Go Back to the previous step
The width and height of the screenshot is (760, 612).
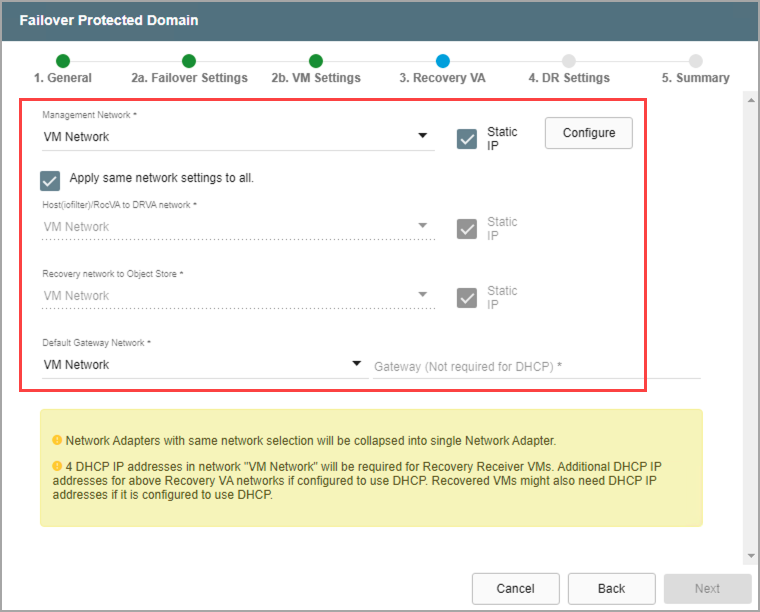(x=611, y=588)
